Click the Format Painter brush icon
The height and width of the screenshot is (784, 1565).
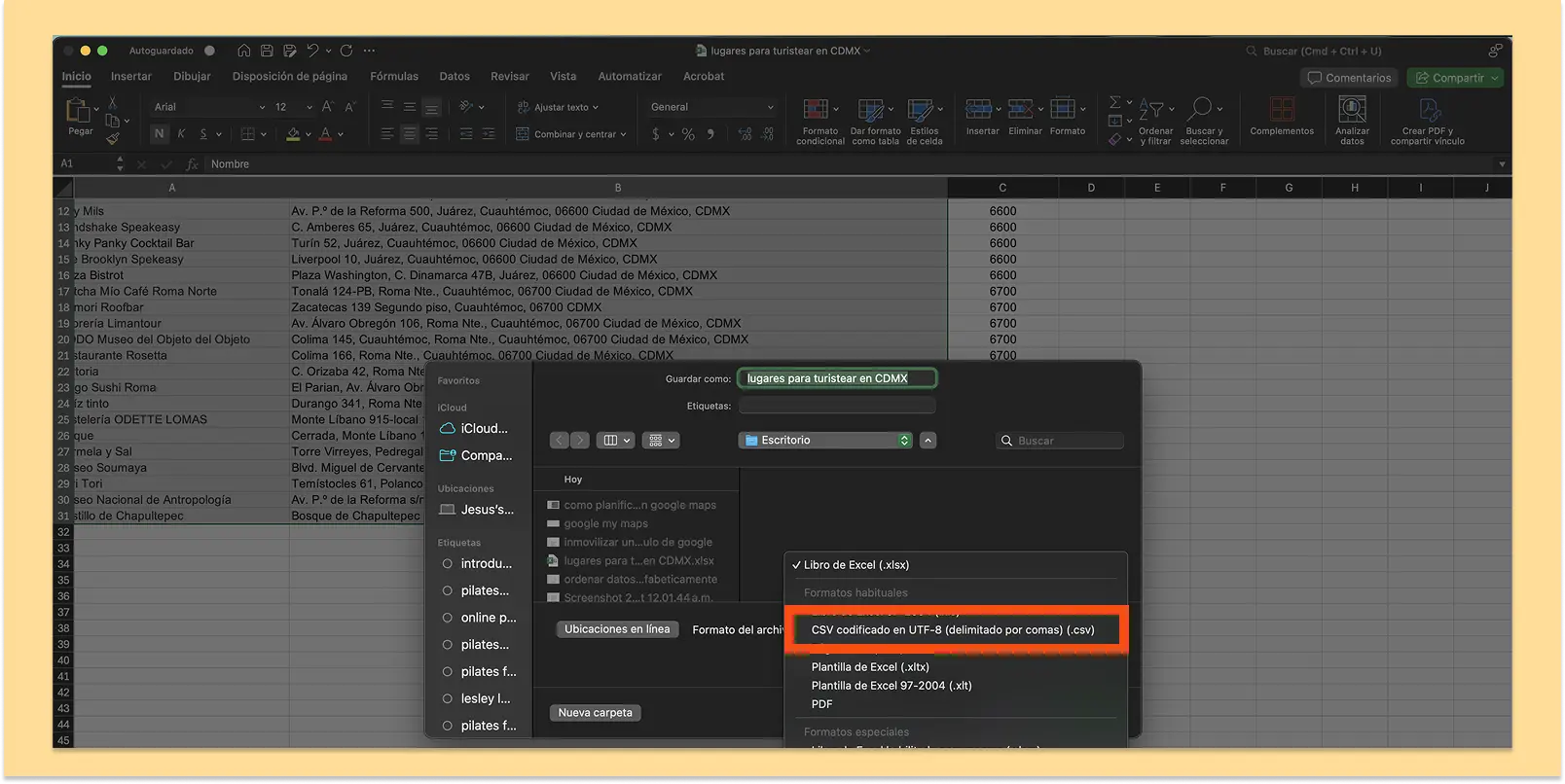[113, 139]
